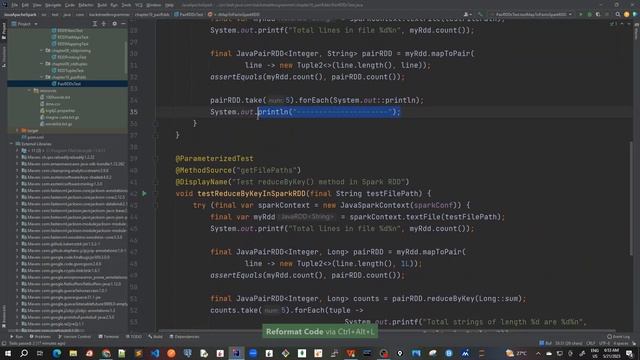The height and width of the screenshot is (360, 640).
Task: Open the File menu
Action: click(x=15, y=5)
